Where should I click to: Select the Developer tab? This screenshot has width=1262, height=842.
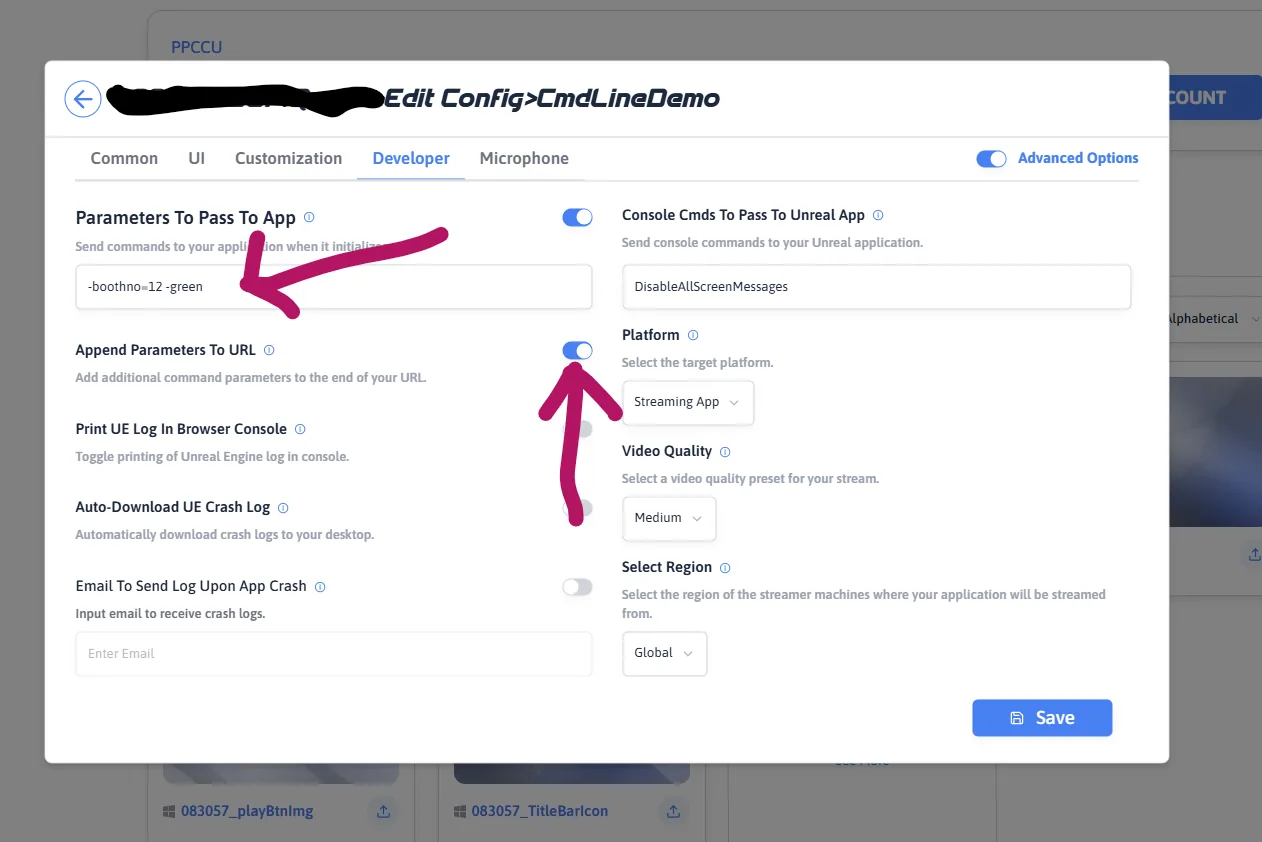tap(411, 158)
